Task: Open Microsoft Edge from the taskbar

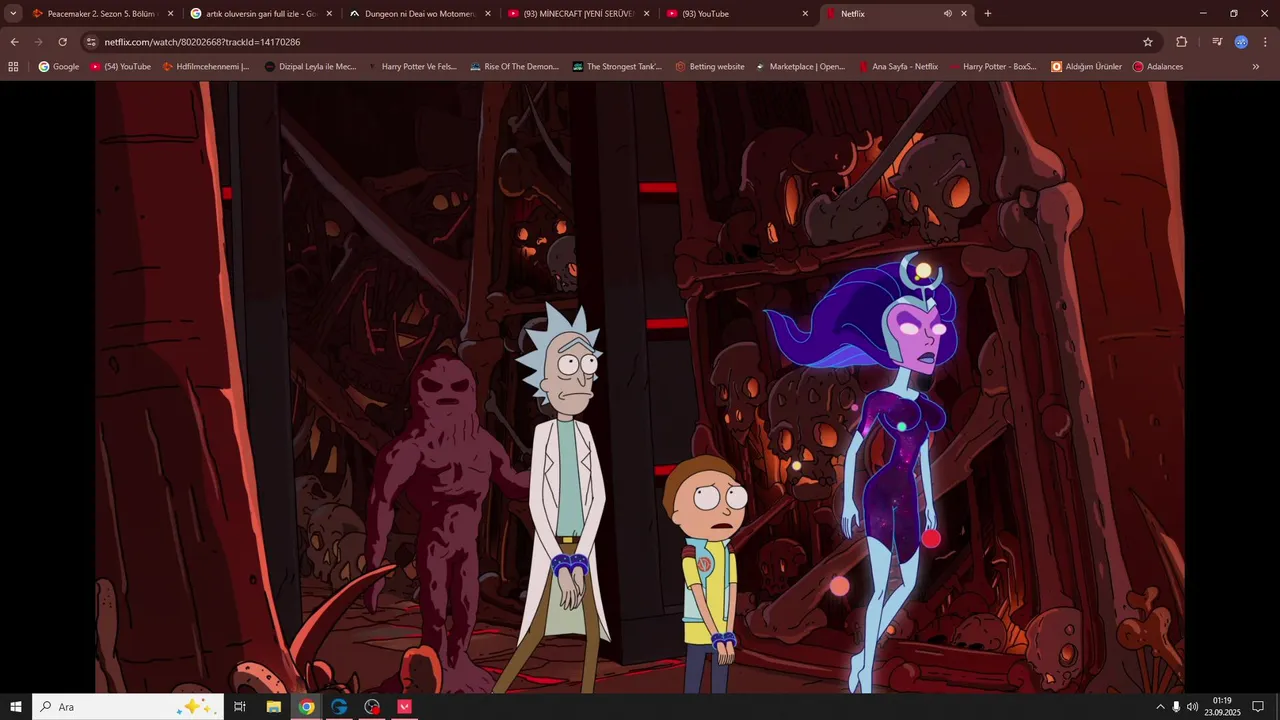Action: point(339,707)
